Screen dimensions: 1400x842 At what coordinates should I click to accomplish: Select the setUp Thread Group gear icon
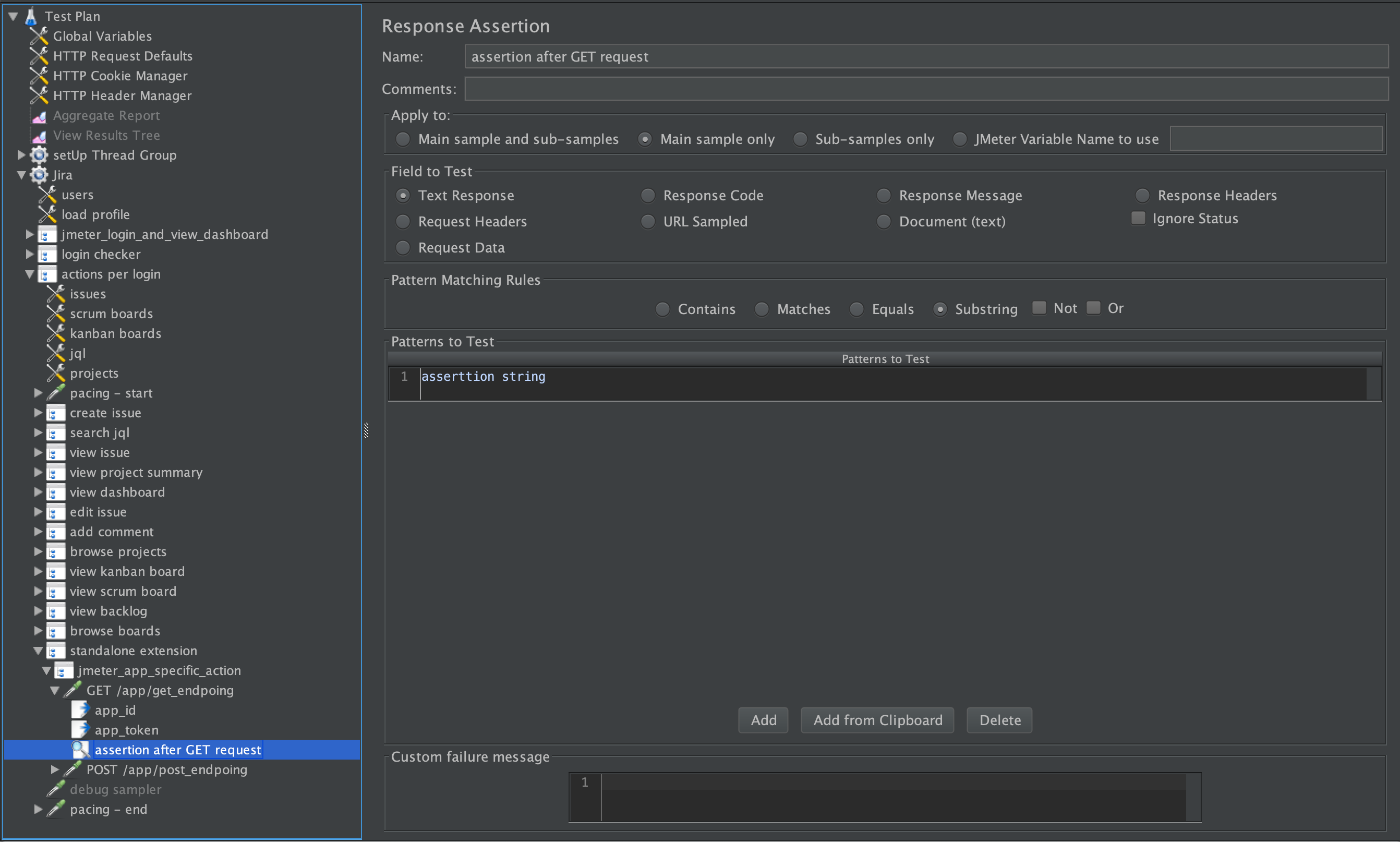click(38, 154)
